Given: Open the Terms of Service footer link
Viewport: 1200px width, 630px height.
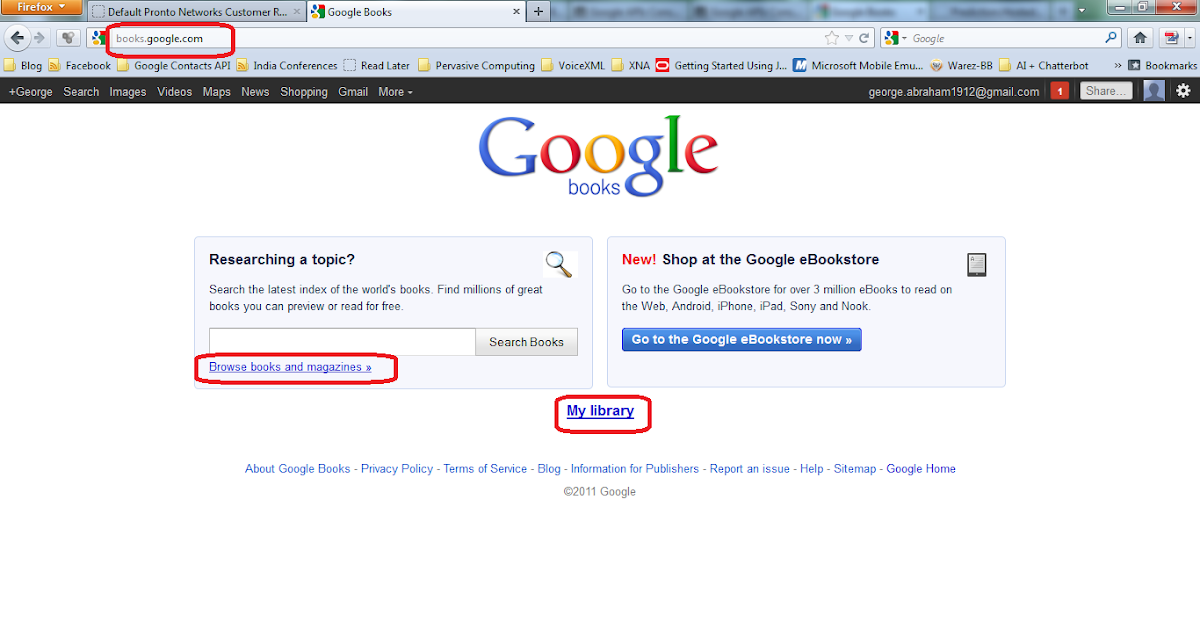Looking at the screenshot, I should pyautogui.click(x=485, y=468).
